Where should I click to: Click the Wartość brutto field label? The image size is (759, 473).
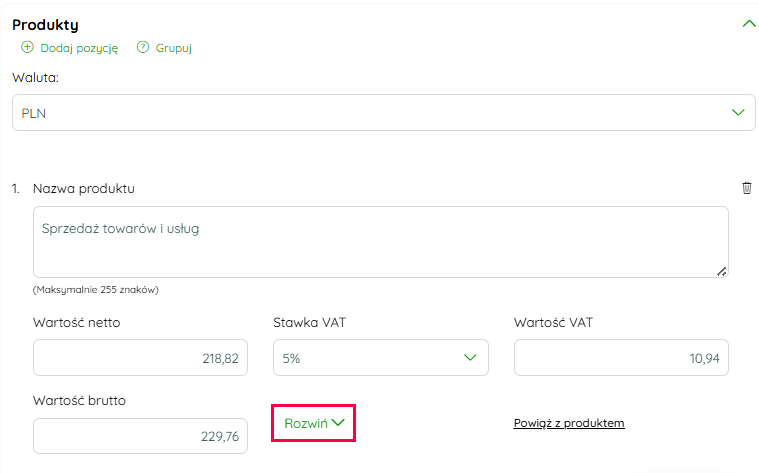tap(79, 400)
